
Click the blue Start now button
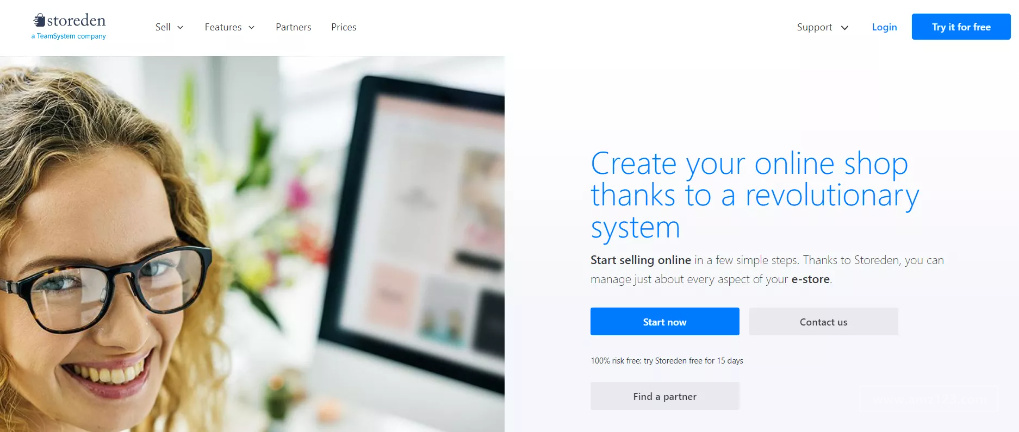click(x=664, y=322)
